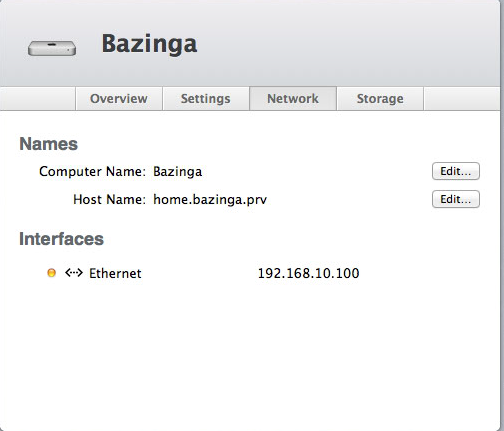Edit the Computer Name
The height and width of the screenshot is (431, 504).
pos(456,171)
